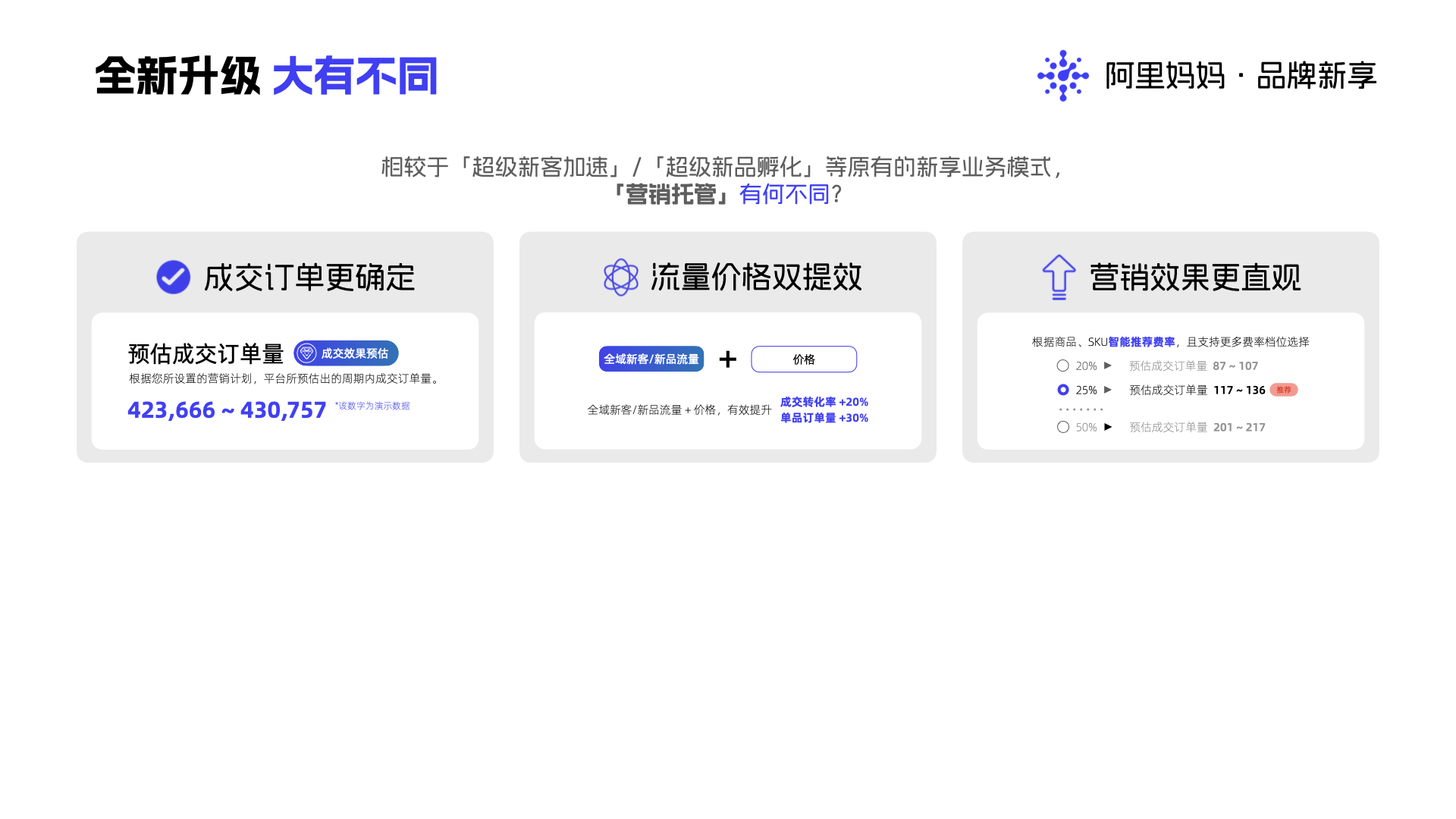Viewport: 1456px width, 819px height.
Task: Click the 成交效果预估 badge button
Action: click(x=346, y=353)
